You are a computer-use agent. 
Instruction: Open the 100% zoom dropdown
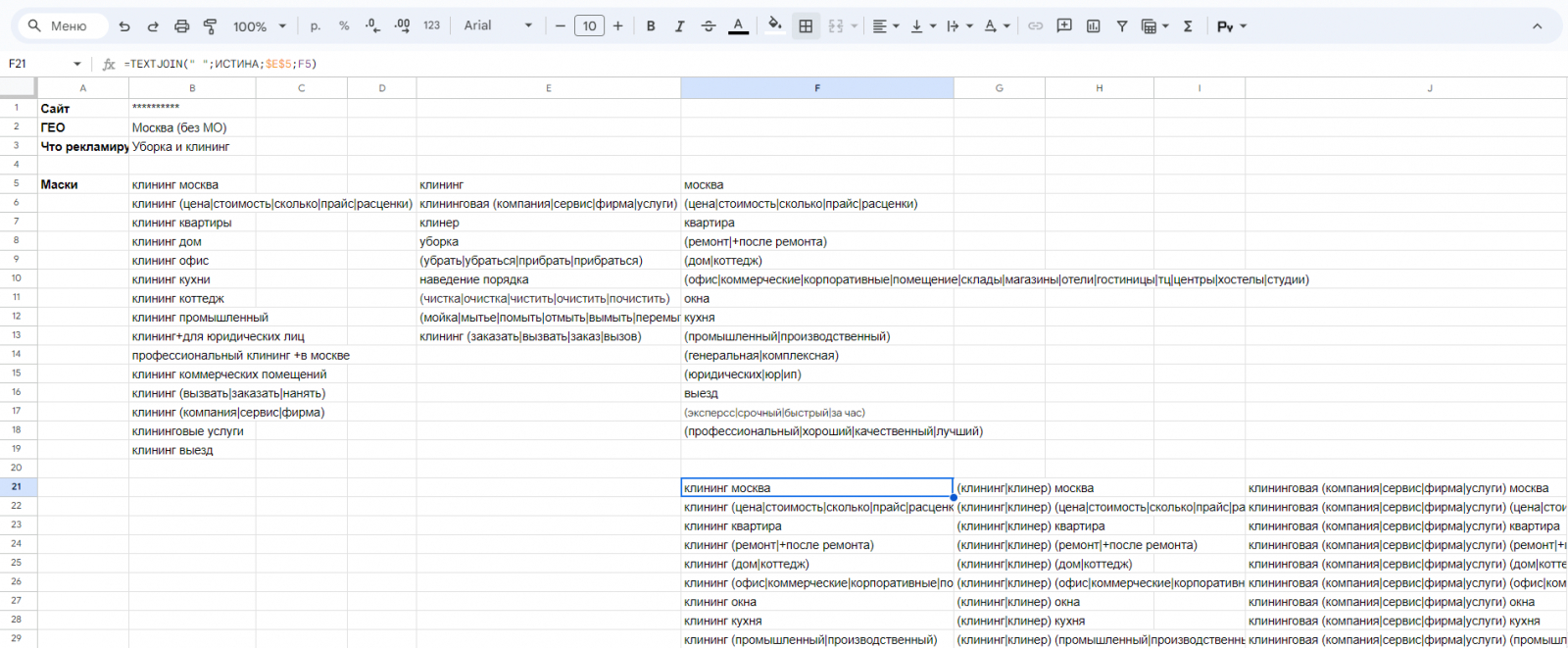260,26
